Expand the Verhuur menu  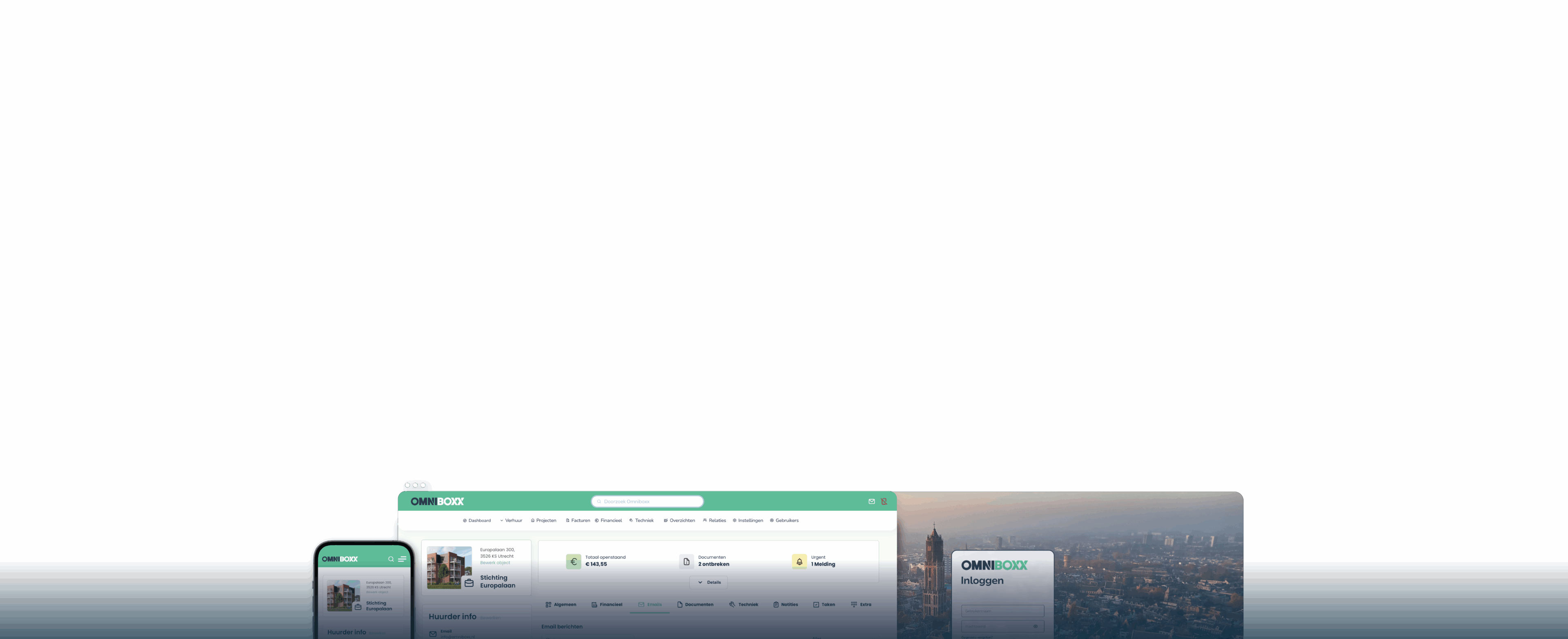(x=511, y=520)
